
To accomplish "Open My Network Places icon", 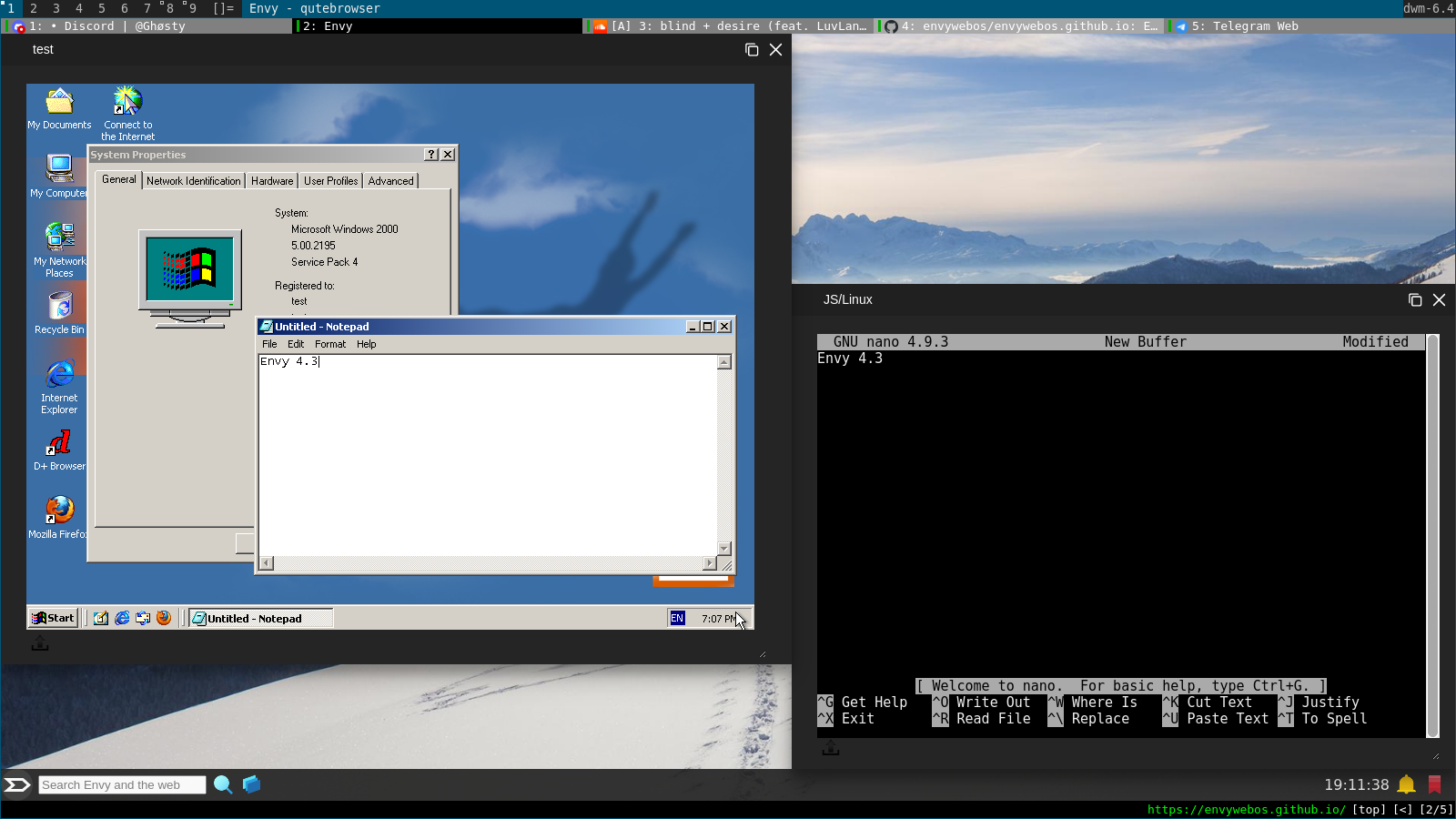I will (x=59, y=248).
